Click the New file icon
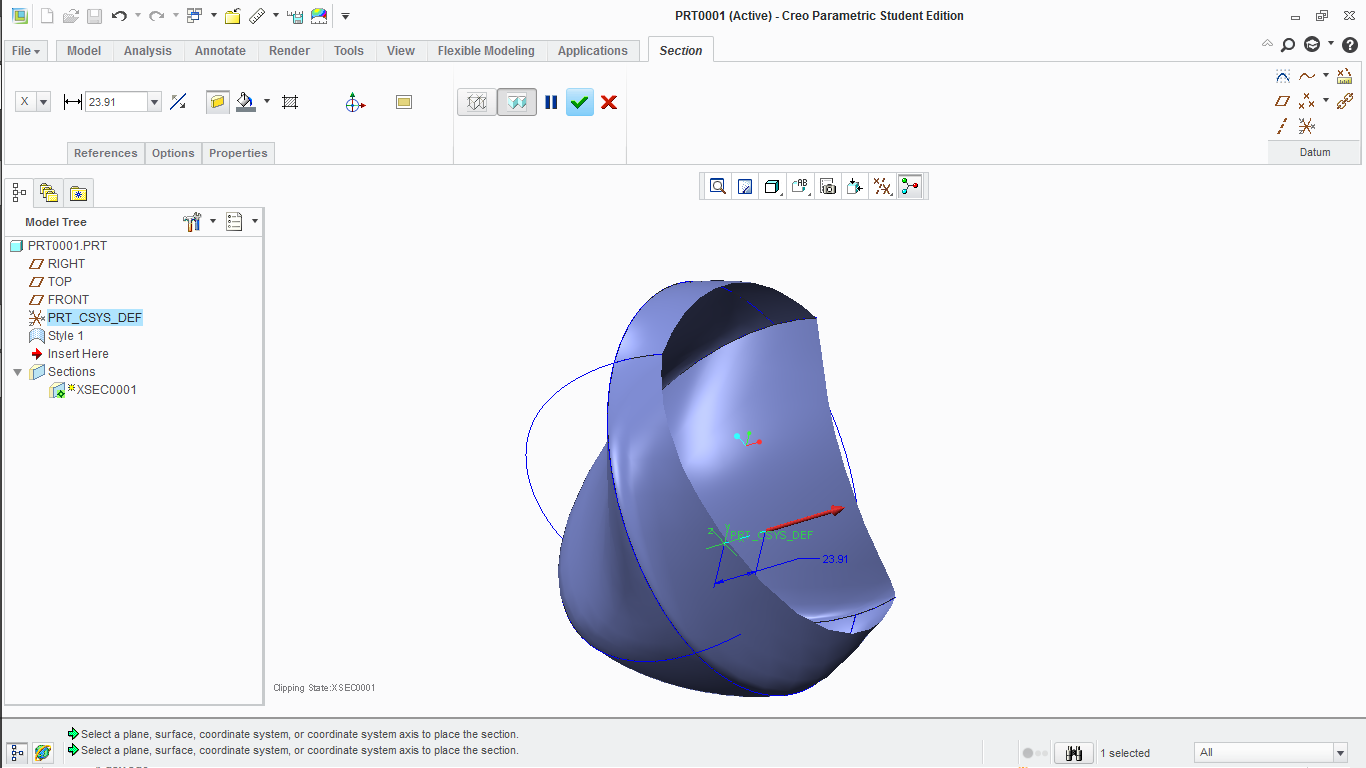Screen dimensions: 1366x768 coord(46,16)
